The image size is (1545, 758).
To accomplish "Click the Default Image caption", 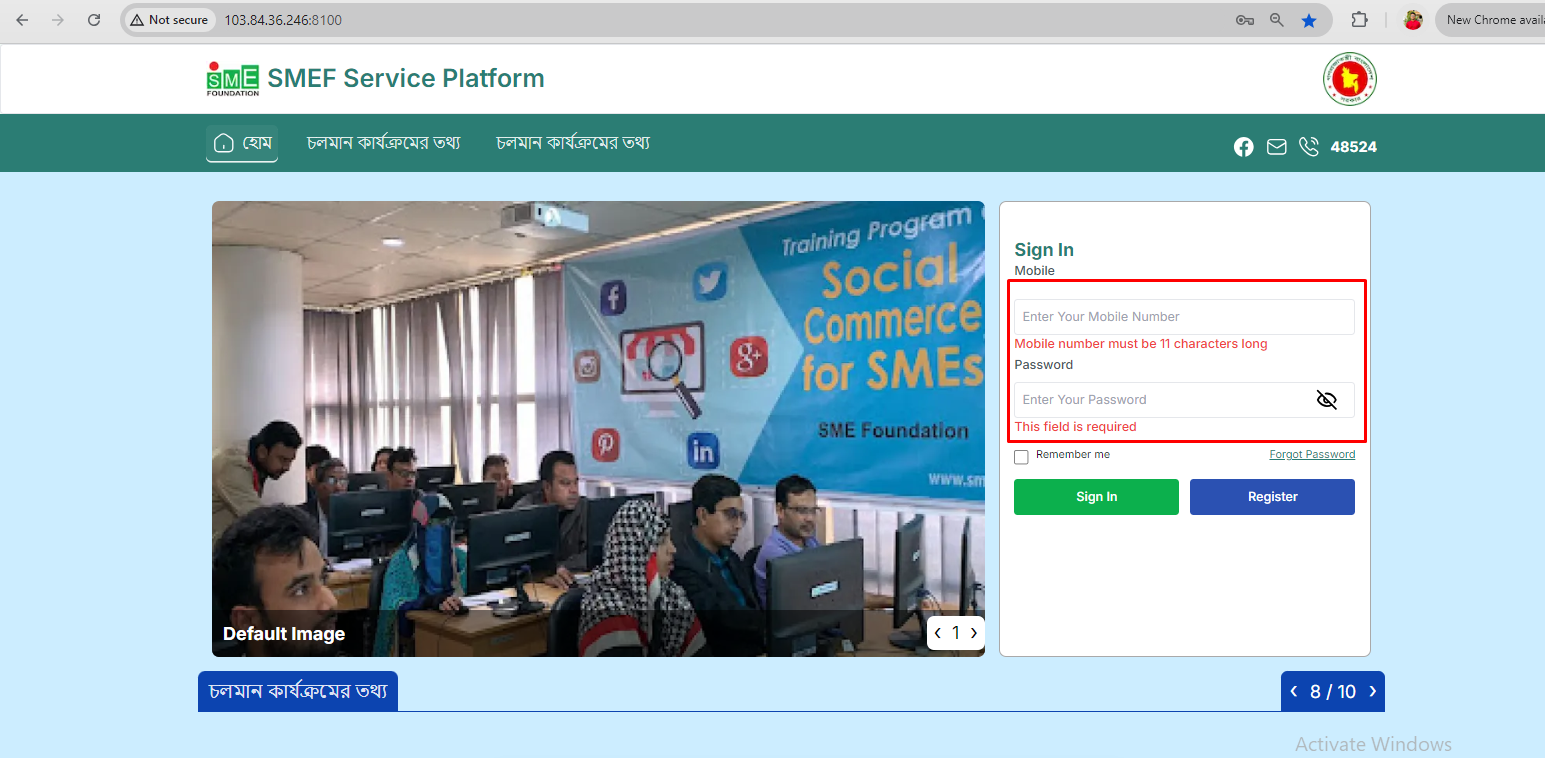I will (x=284, y=634).
